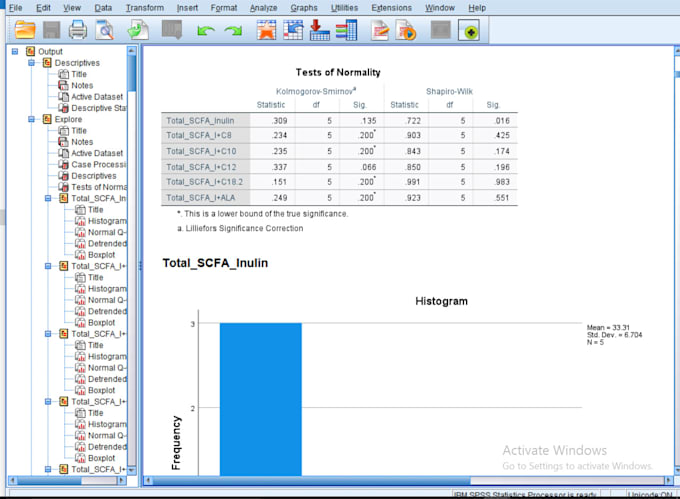Click the .016 Shapiro-Wilk Sig. cell
This screenshot has width=680, height=499.
502,121
